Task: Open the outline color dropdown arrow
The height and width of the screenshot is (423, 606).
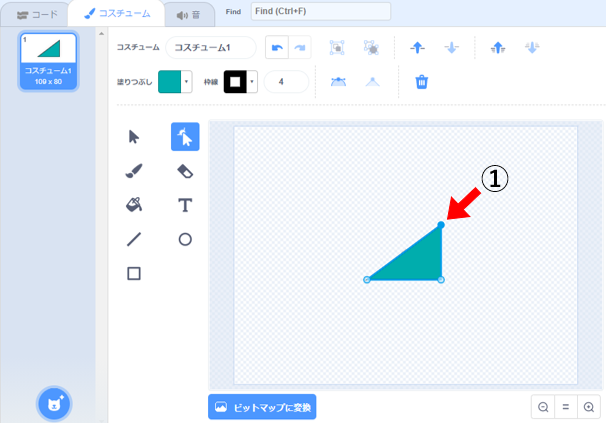Action: point(252,82)
